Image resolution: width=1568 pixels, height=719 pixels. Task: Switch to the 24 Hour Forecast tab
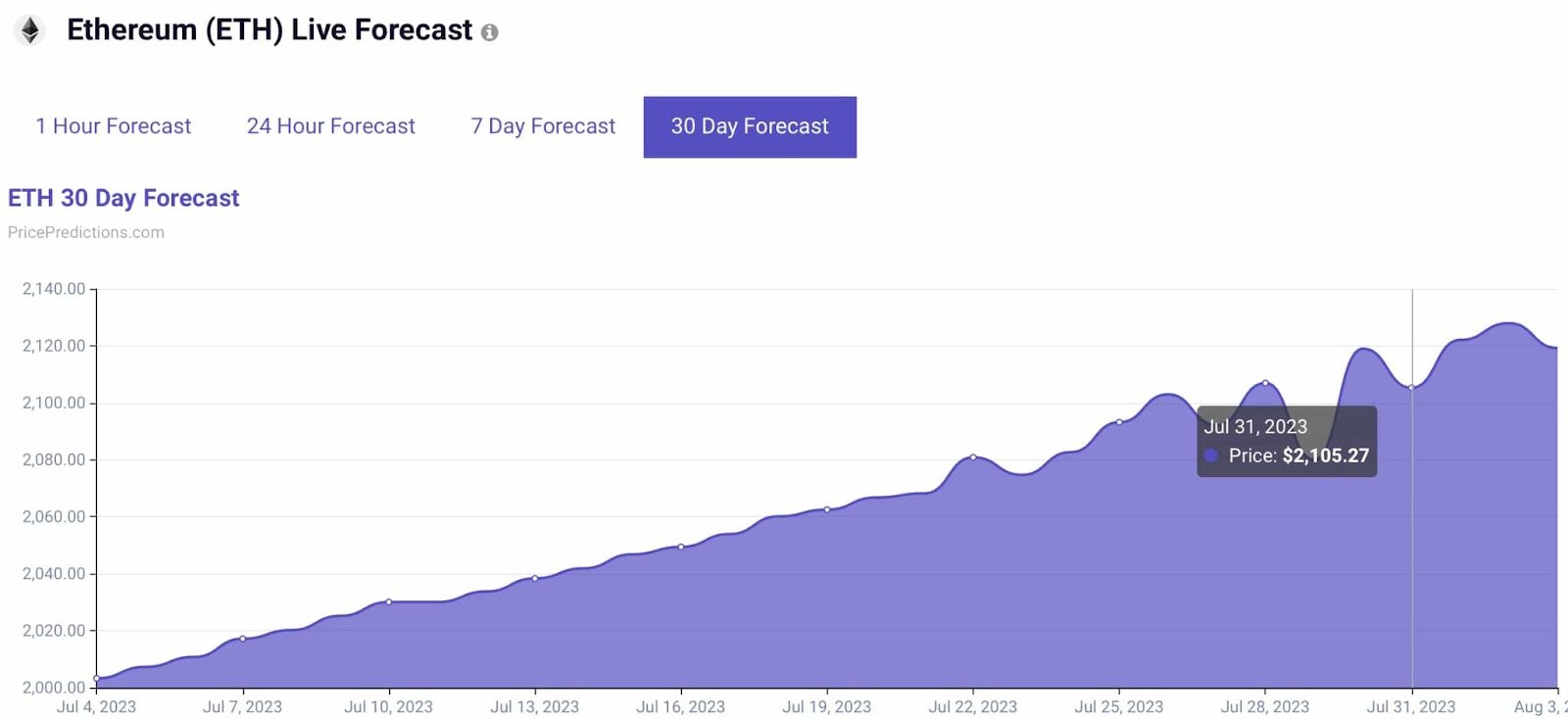331,126
